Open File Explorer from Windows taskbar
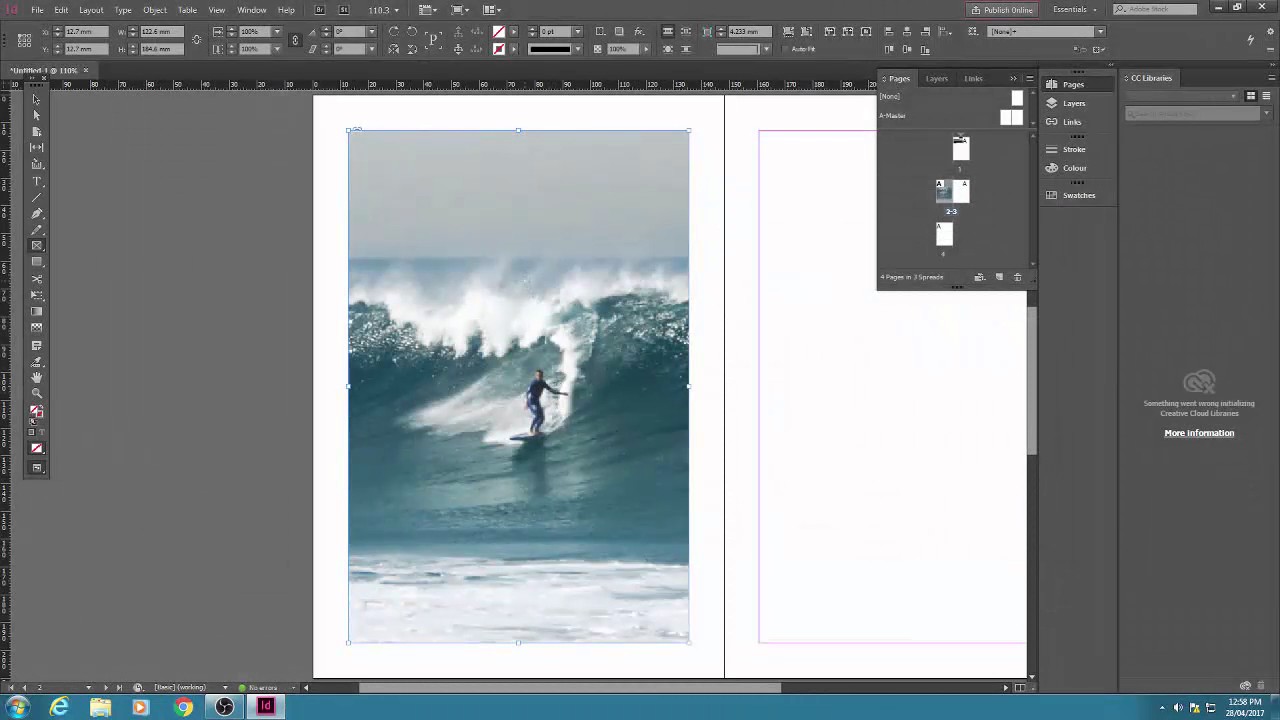The width and height of the screenshot is (1280, 720). click(101, 707)
